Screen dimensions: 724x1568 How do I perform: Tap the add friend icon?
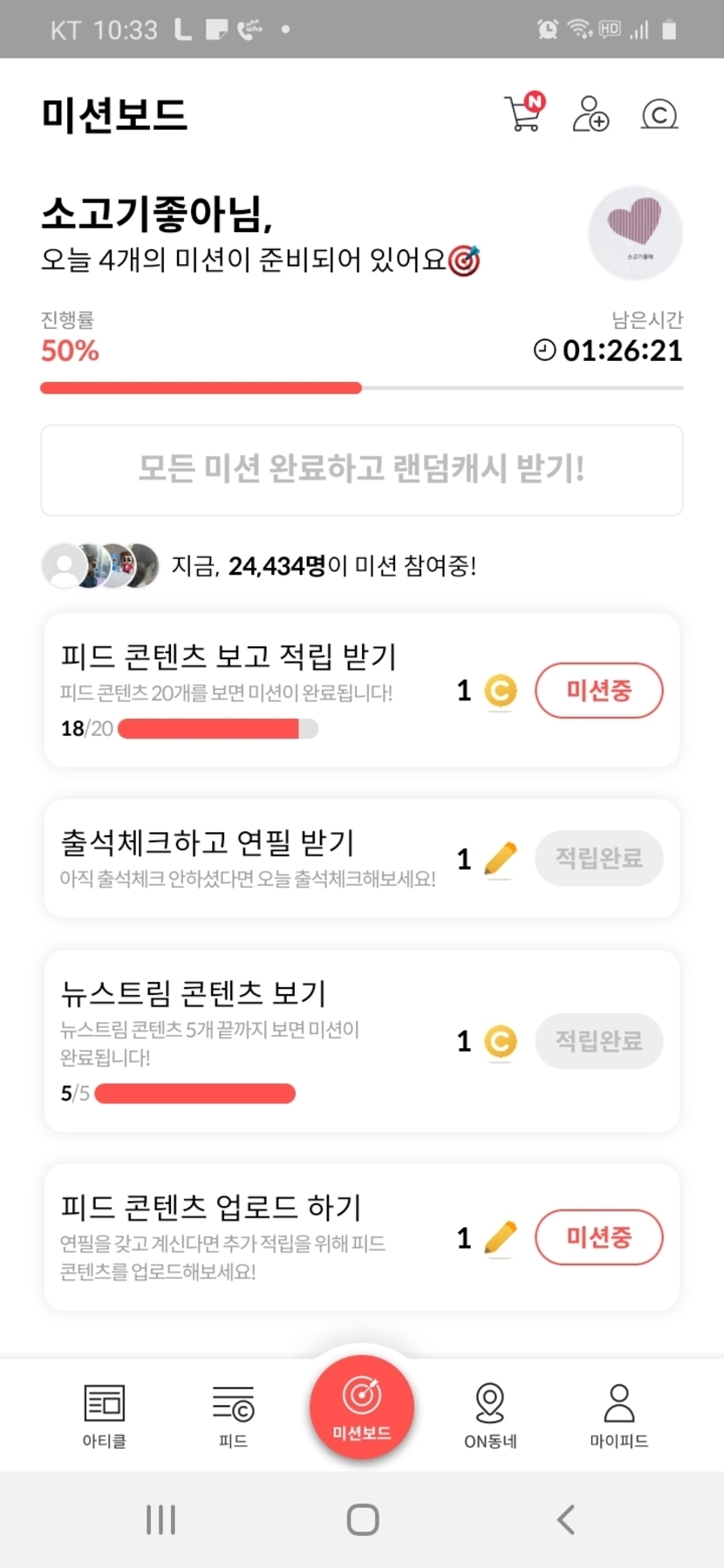pos(591,114)
